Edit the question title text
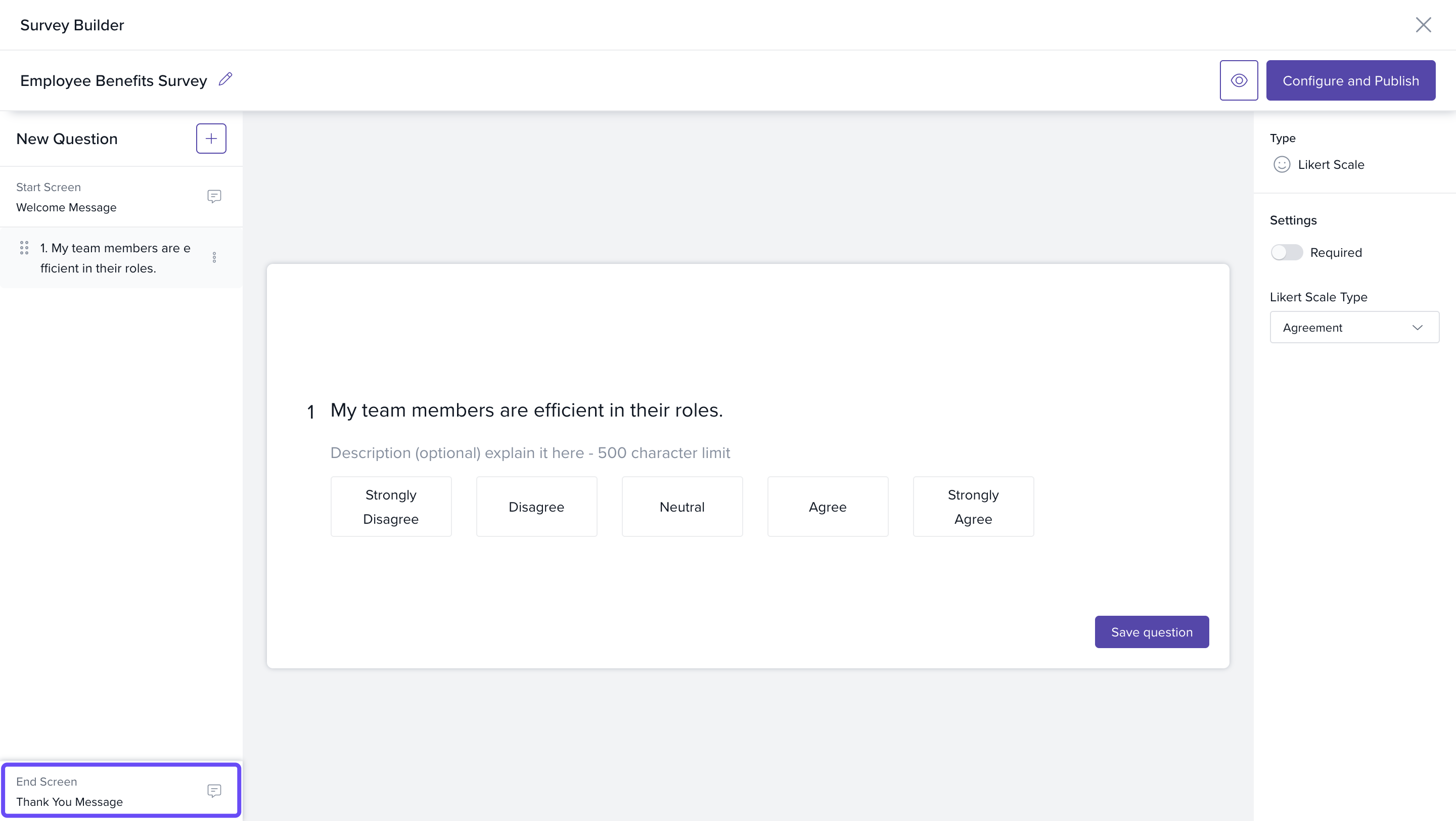This screenshot has width=1456, height=821. 526,410
